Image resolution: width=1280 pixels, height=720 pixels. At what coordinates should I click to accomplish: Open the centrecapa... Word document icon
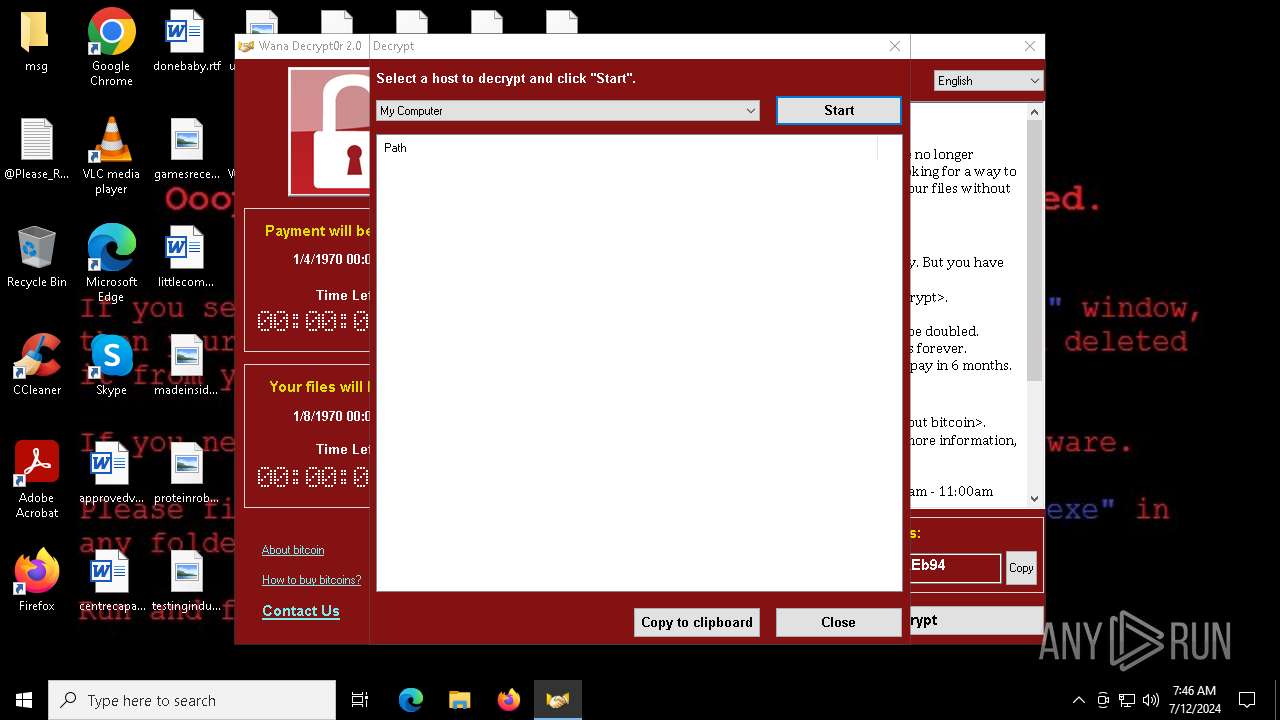point(111,581)
